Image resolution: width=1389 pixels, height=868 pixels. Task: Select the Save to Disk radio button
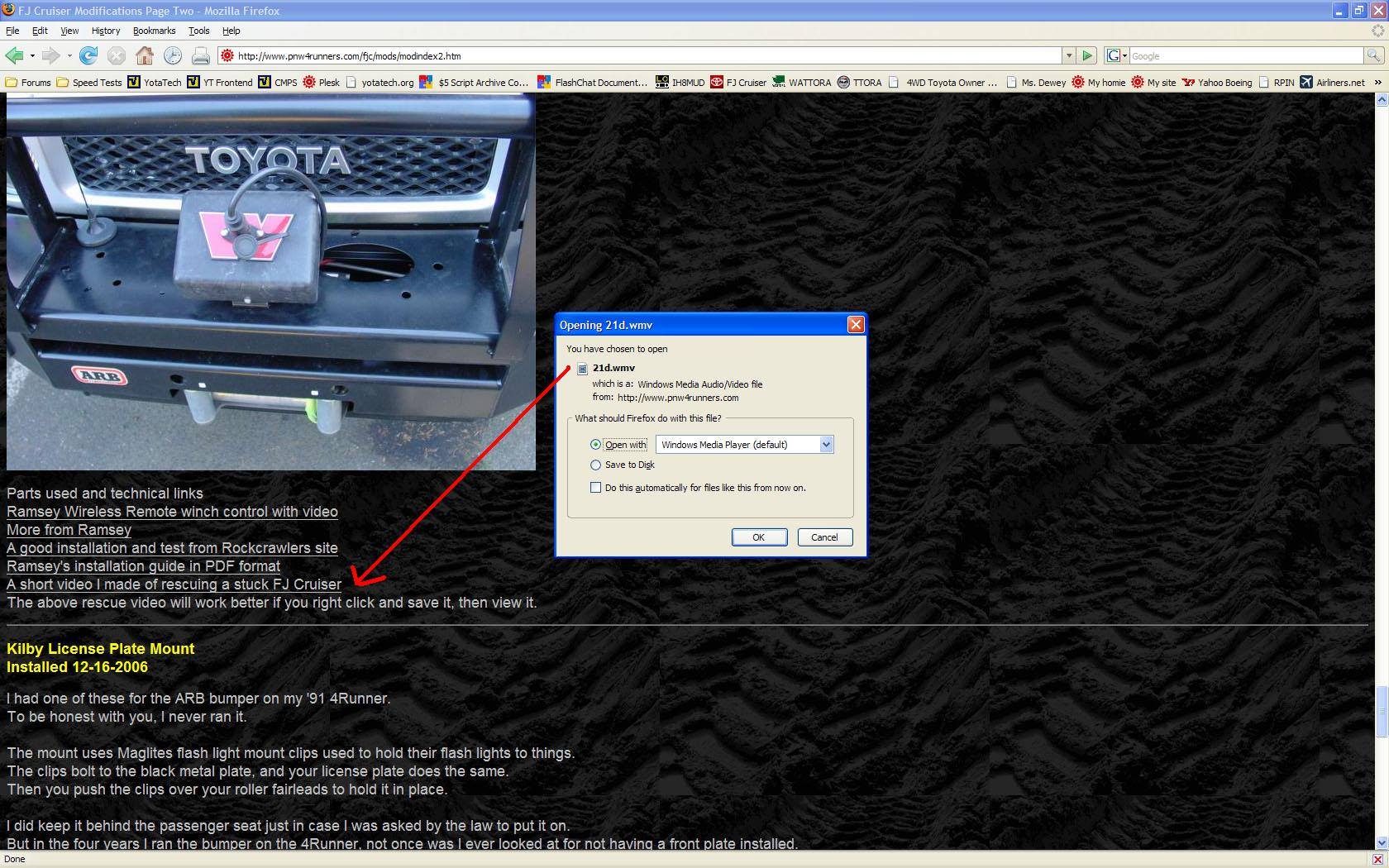tap(595, 465)
